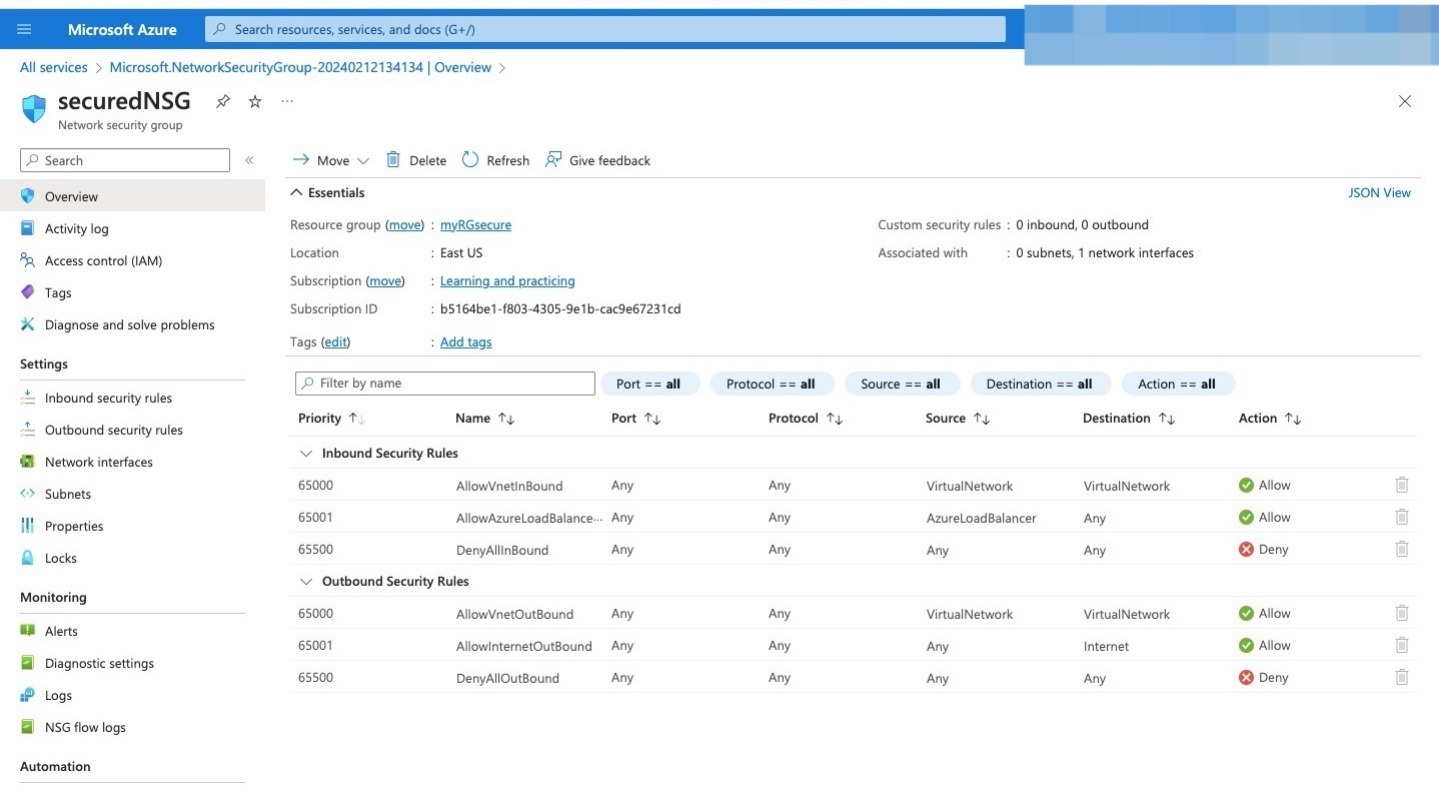Sort rules by Source column
The height and width of the screenshot is (791, 1439).
click(x=981, y=418)
